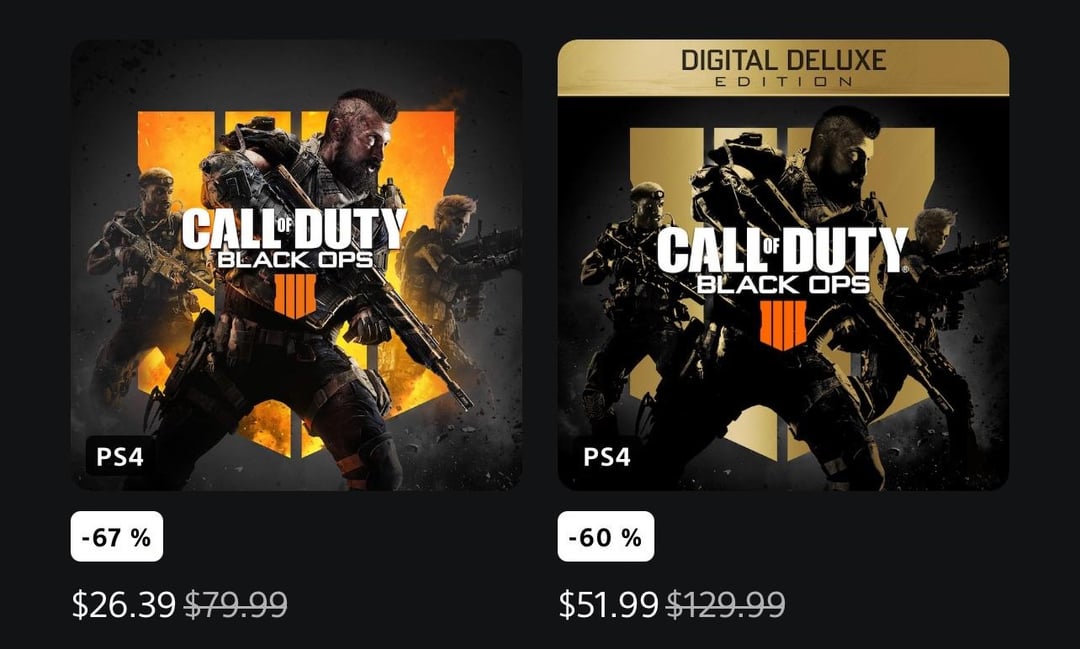Click the Call of Duty logo on the gold cover
The image size is (1080, 649).
pyautogui.click(x=782, y=248)
